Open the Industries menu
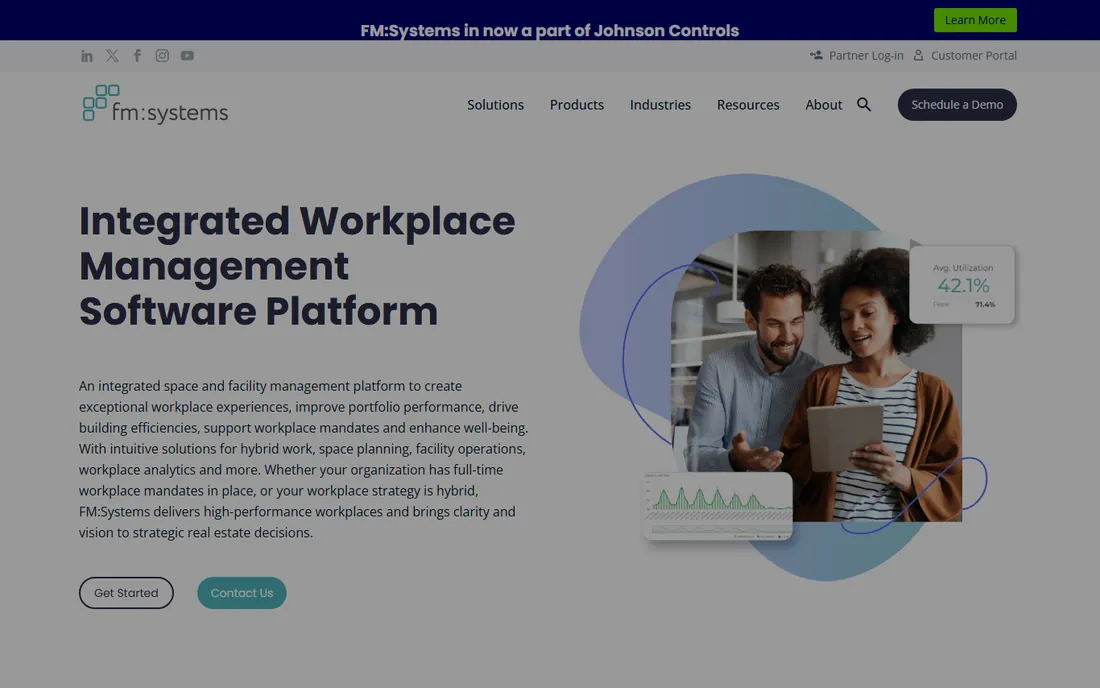 click(660, 104)
